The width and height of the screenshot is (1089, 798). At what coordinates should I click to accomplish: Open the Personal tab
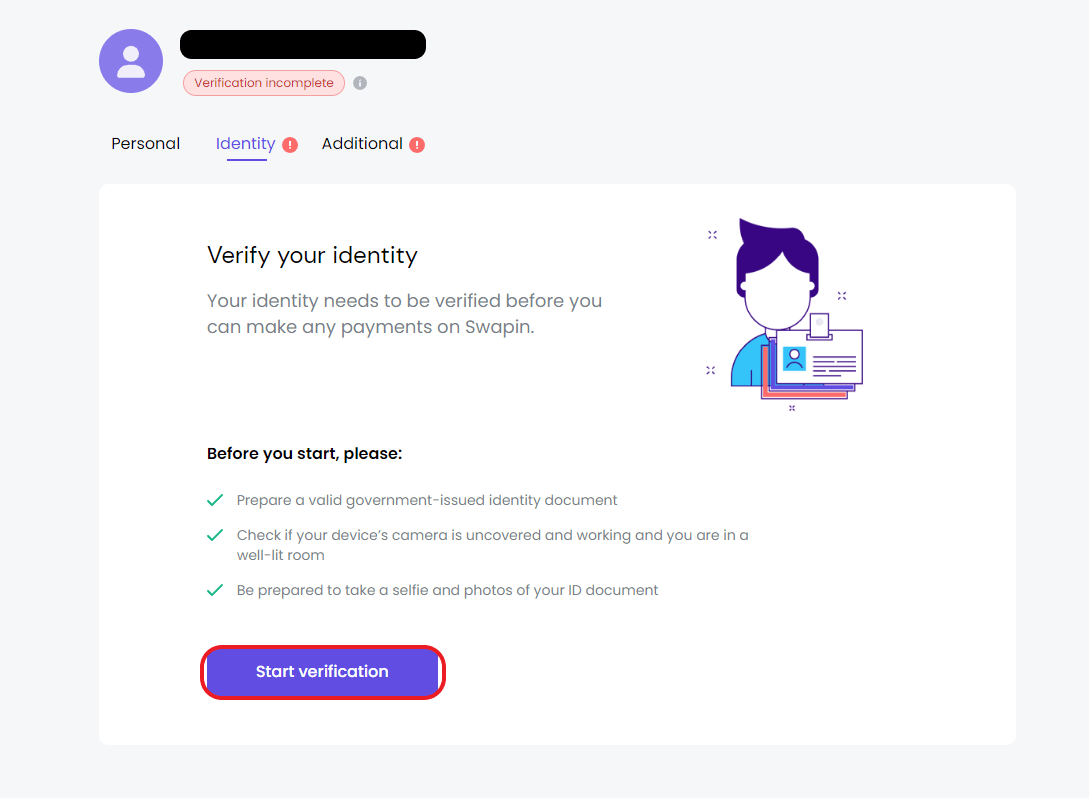pyautogui.click(x=146, y=144)
